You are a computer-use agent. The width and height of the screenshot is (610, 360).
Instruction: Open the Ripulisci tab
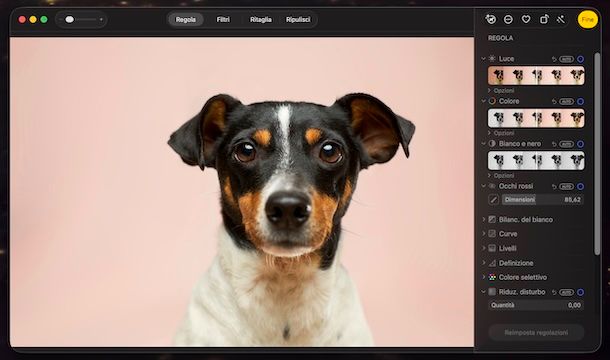point(298,19)
